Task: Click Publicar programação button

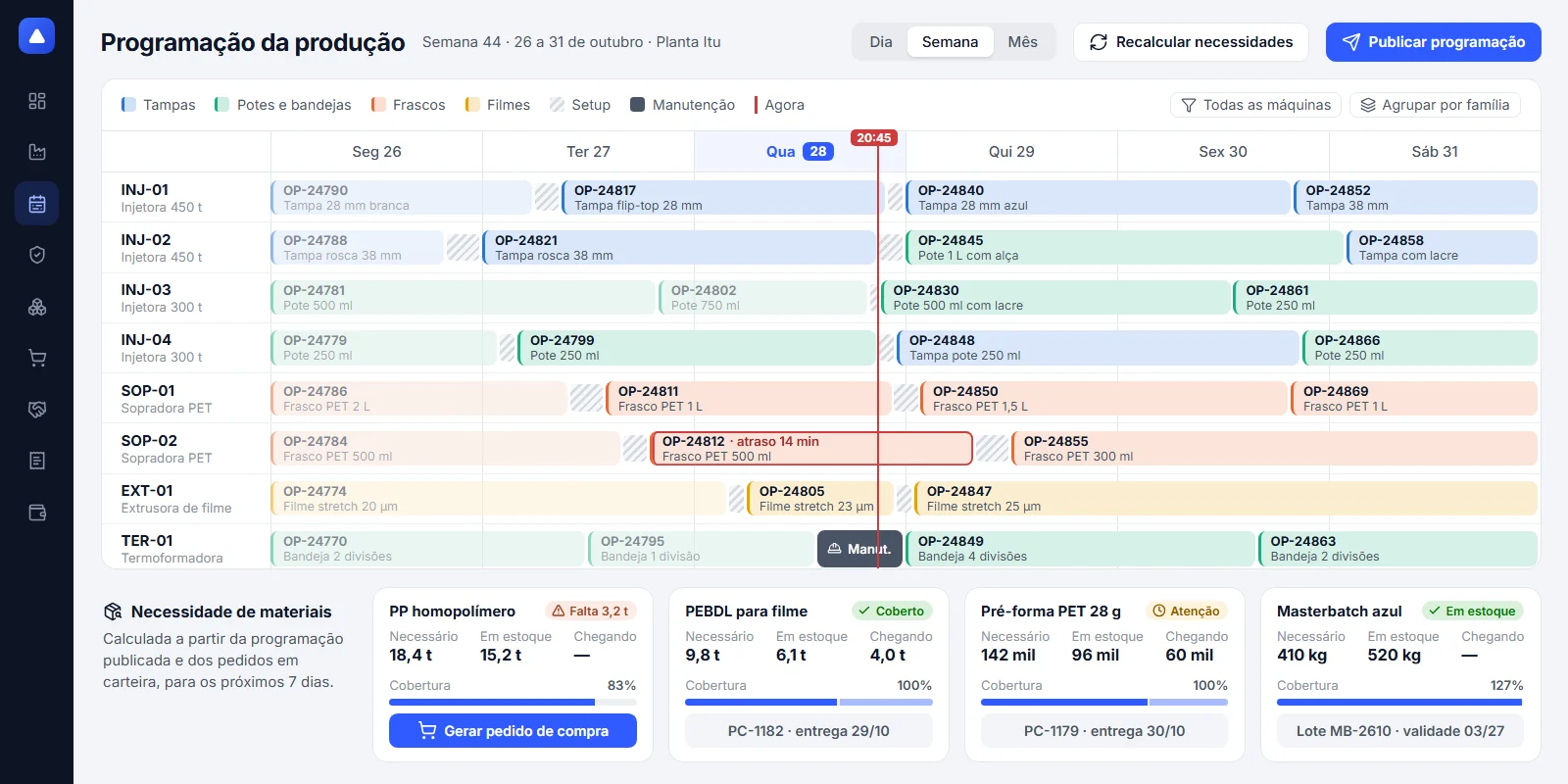Action: click(x=1433, y=42)
